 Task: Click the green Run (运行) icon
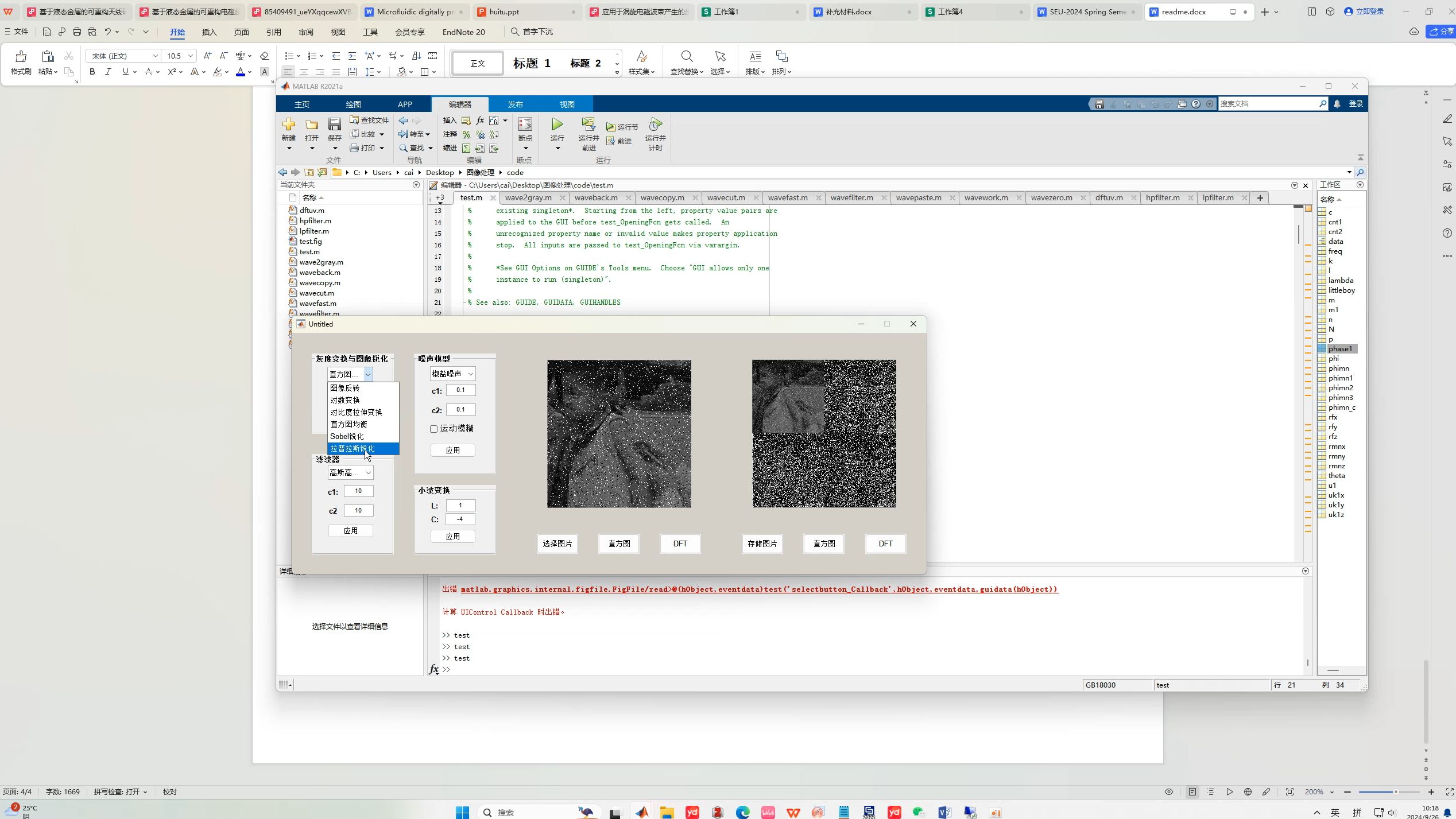pos(557,125)
